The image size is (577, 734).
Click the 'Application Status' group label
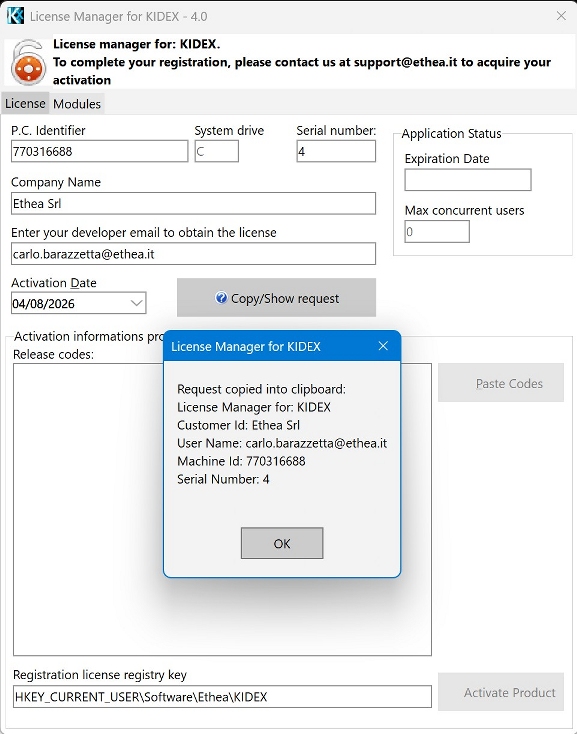pyautogui.click(x=451, y=133)
